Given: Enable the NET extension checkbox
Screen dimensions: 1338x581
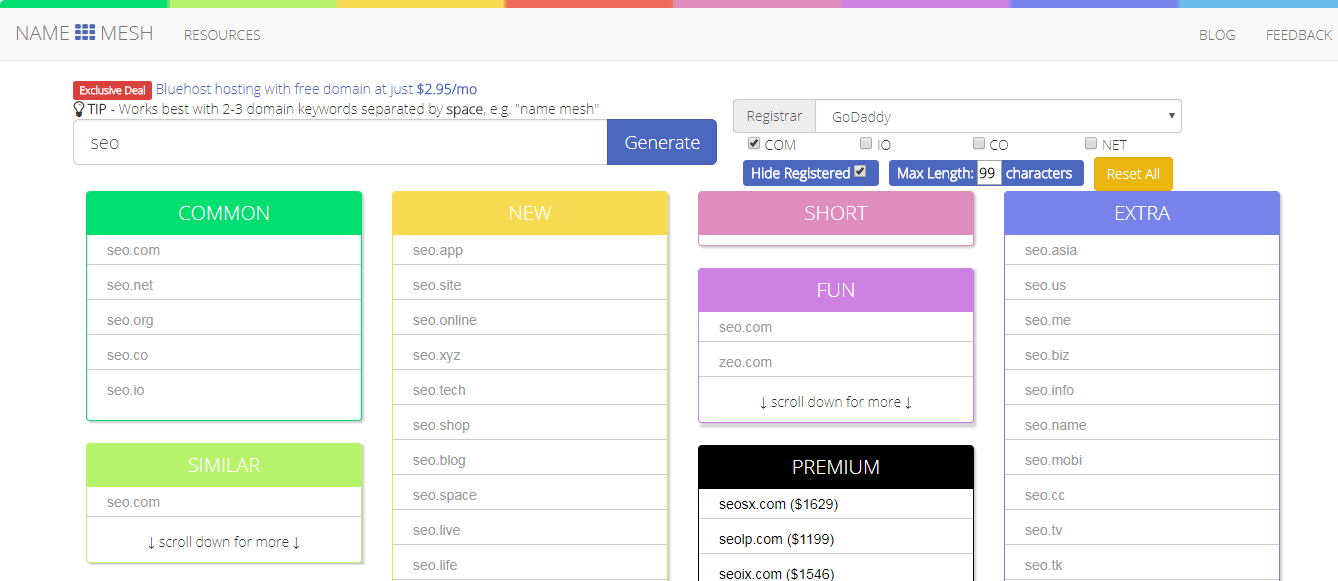Looking at the screenshot, I should pyautogui.click(x=1091, y=143).
